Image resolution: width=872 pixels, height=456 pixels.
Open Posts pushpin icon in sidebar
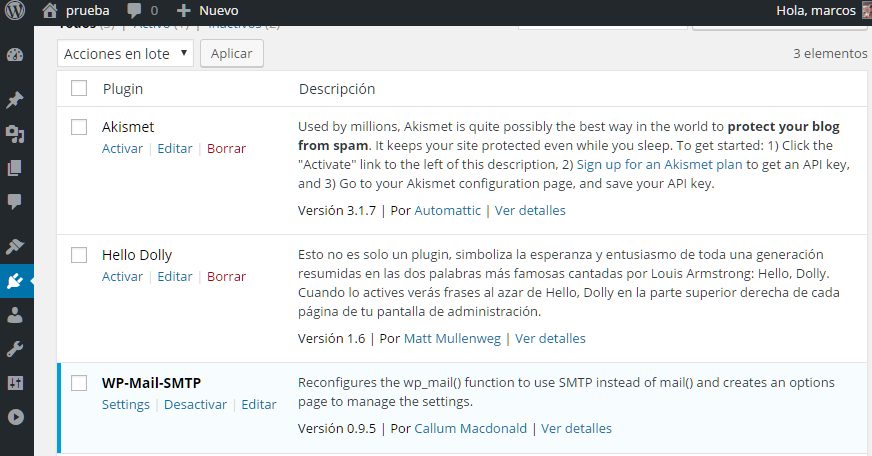point(15,100)
